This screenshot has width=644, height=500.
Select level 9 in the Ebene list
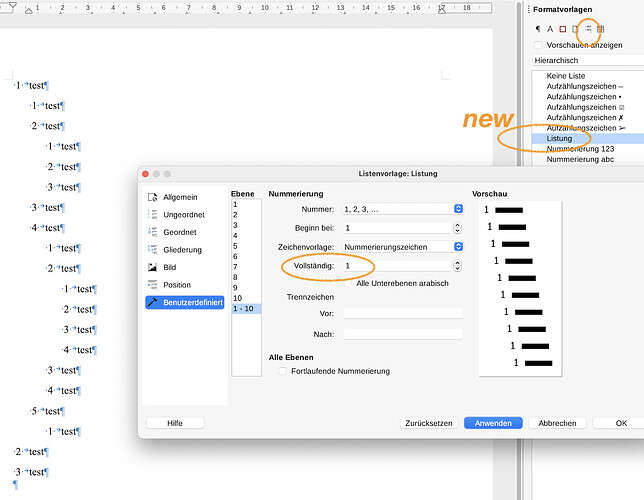click(246, 288)
